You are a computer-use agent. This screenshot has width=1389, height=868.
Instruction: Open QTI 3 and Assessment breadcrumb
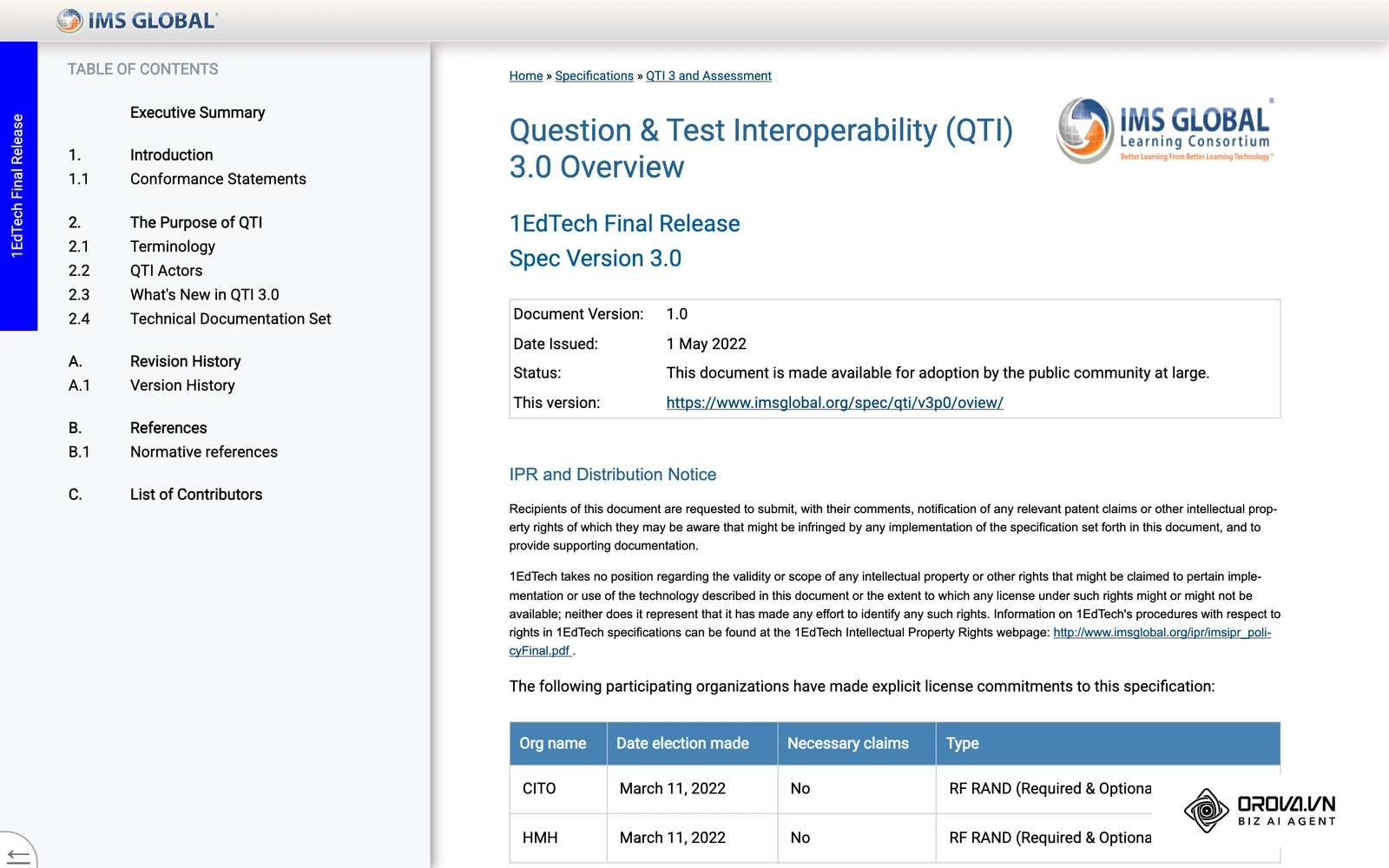[708, 76]
